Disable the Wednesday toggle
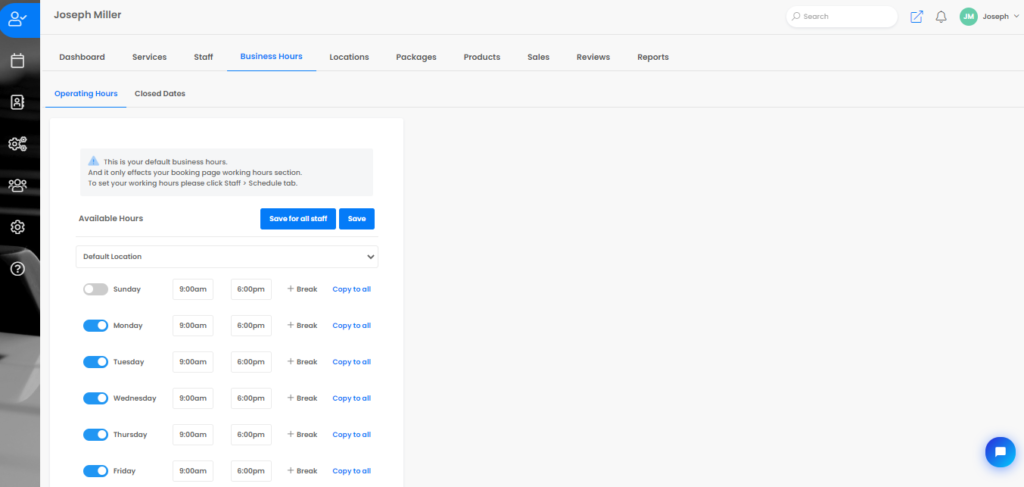This screenshot has width=1024, height=487. pyautogui.click(x=95, y=398)
